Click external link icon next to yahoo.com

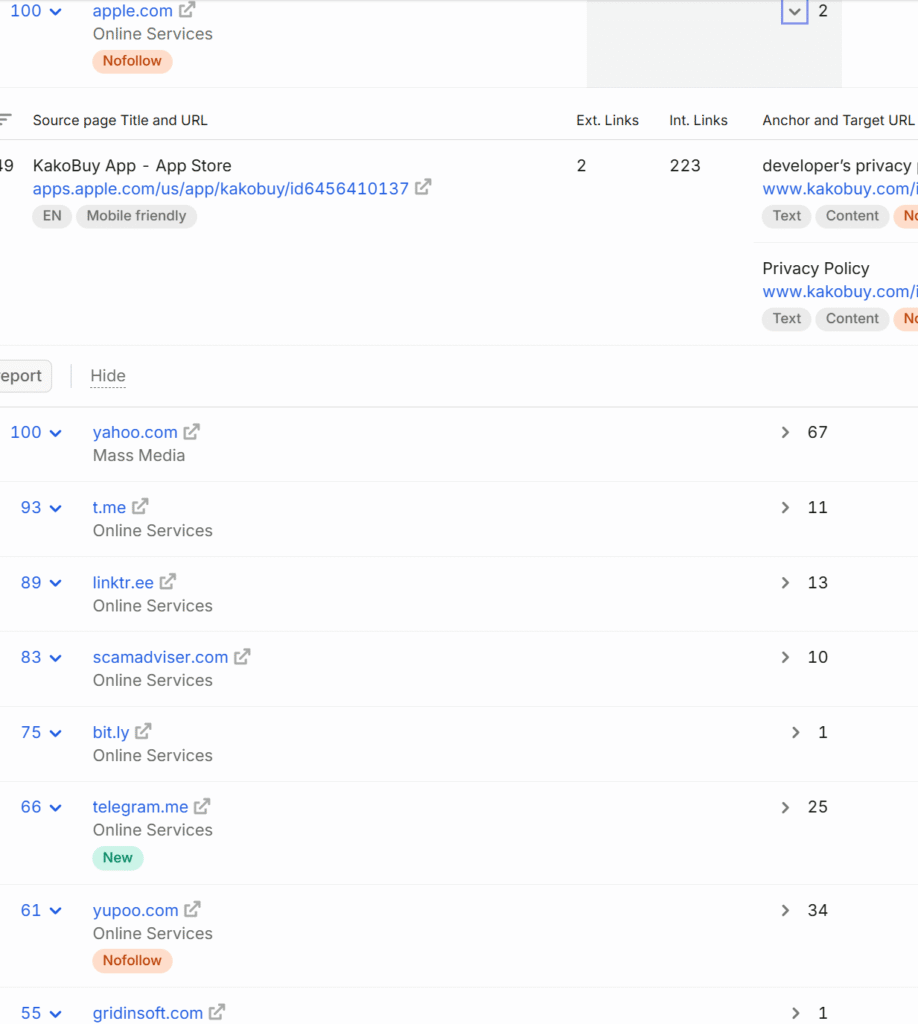(x=191, y=432)
